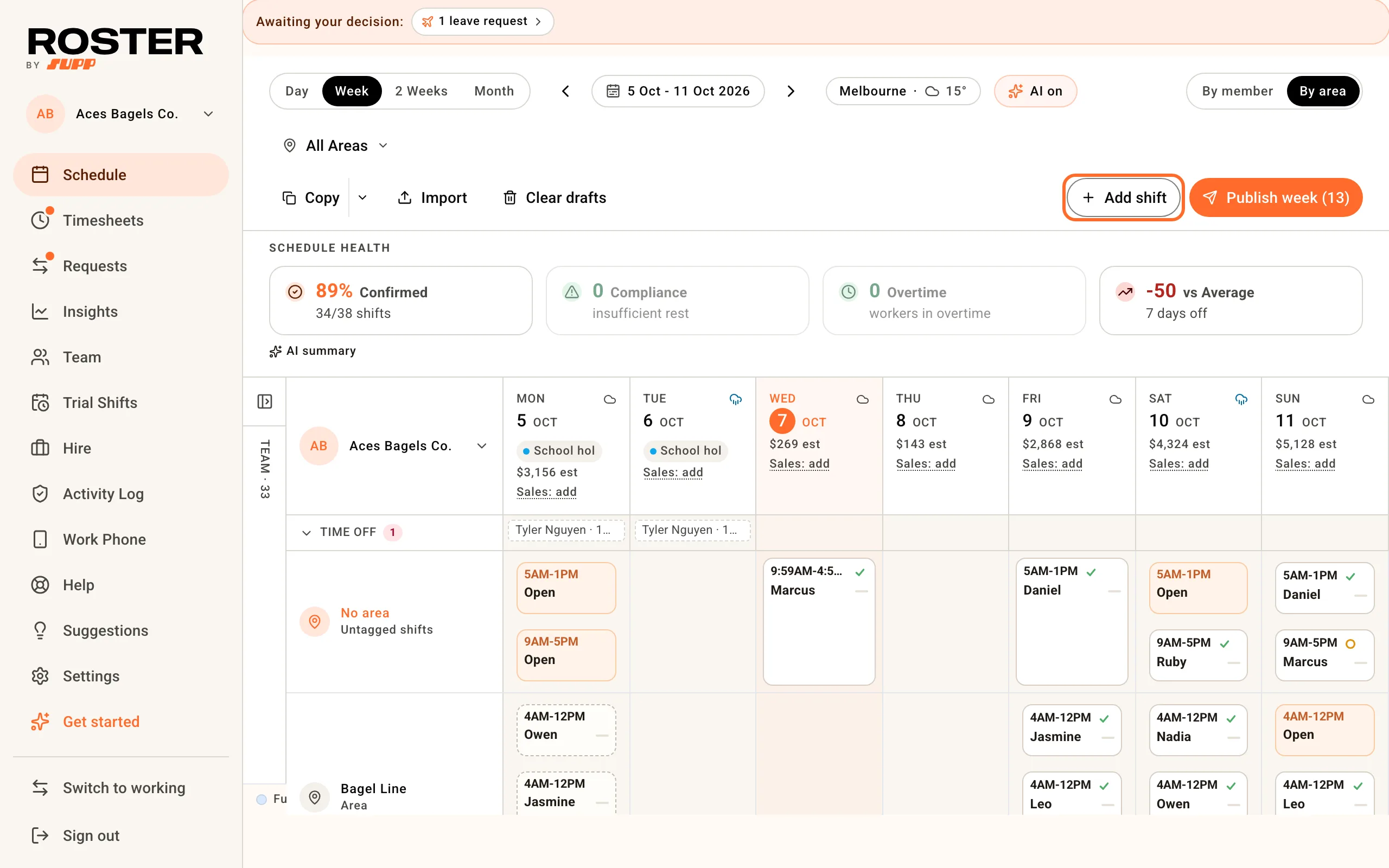Open Suggestions page

click(120, 630)
